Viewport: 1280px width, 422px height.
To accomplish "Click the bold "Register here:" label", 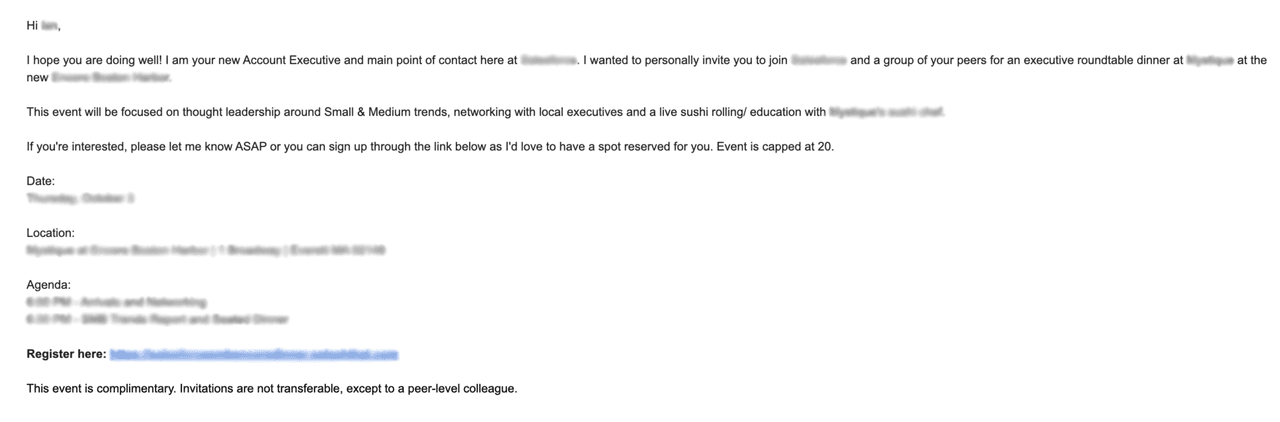I will click(66, 354).
